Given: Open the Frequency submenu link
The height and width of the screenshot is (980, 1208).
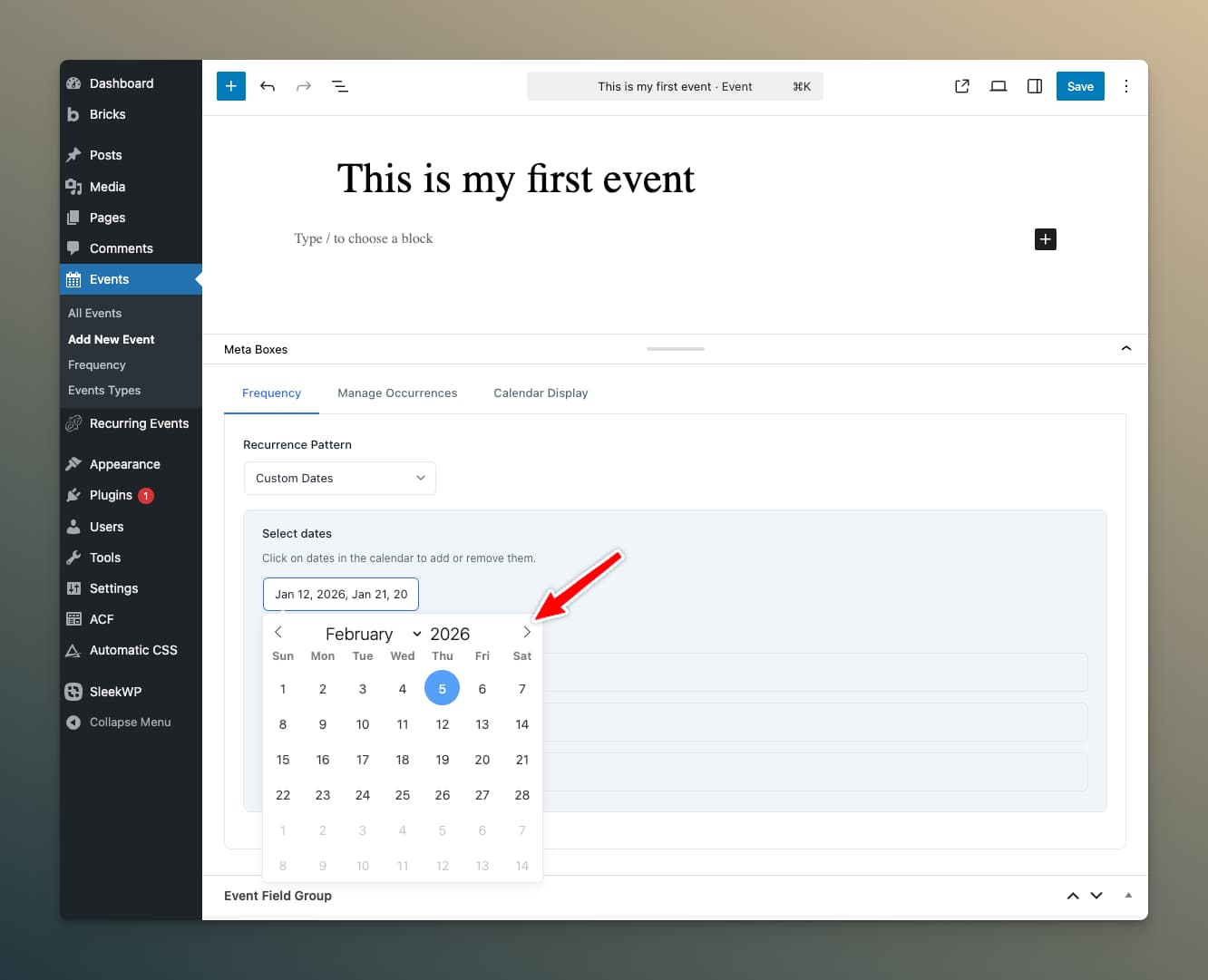Looking at the screenshot, I should tap(97, 364).
